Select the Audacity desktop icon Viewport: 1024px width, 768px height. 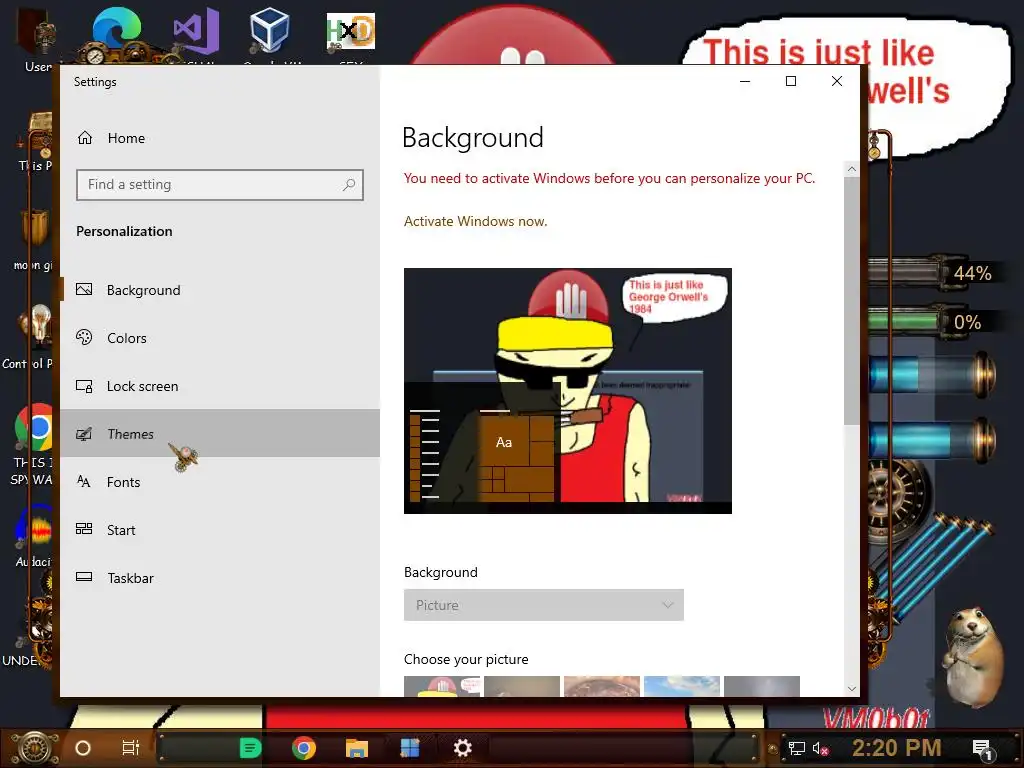click(x=34, y=536)
